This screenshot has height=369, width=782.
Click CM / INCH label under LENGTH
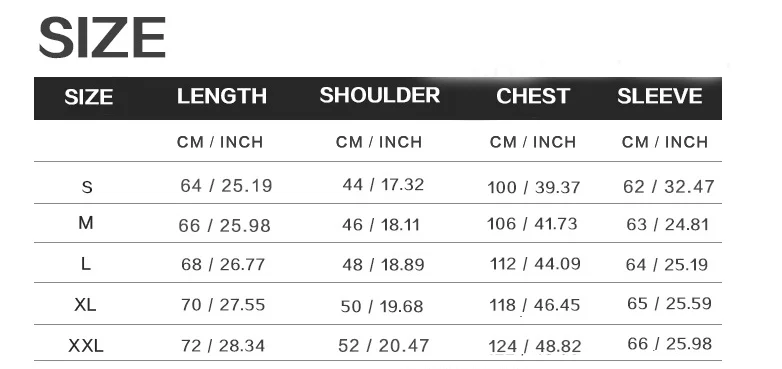coord(220,142)
